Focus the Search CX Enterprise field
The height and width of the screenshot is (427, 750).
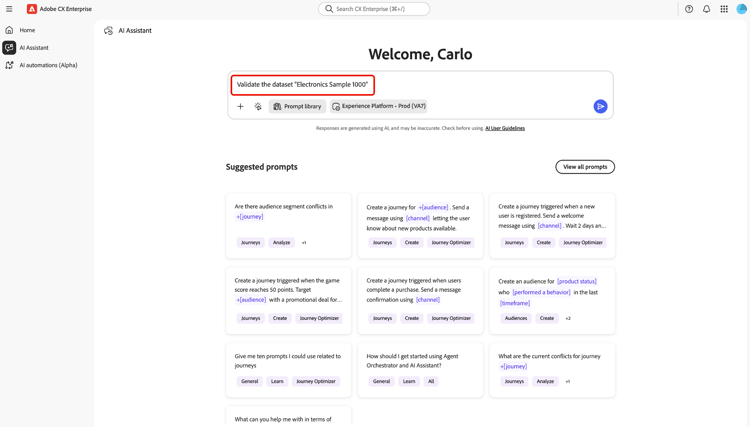click(x=374, y=9)
